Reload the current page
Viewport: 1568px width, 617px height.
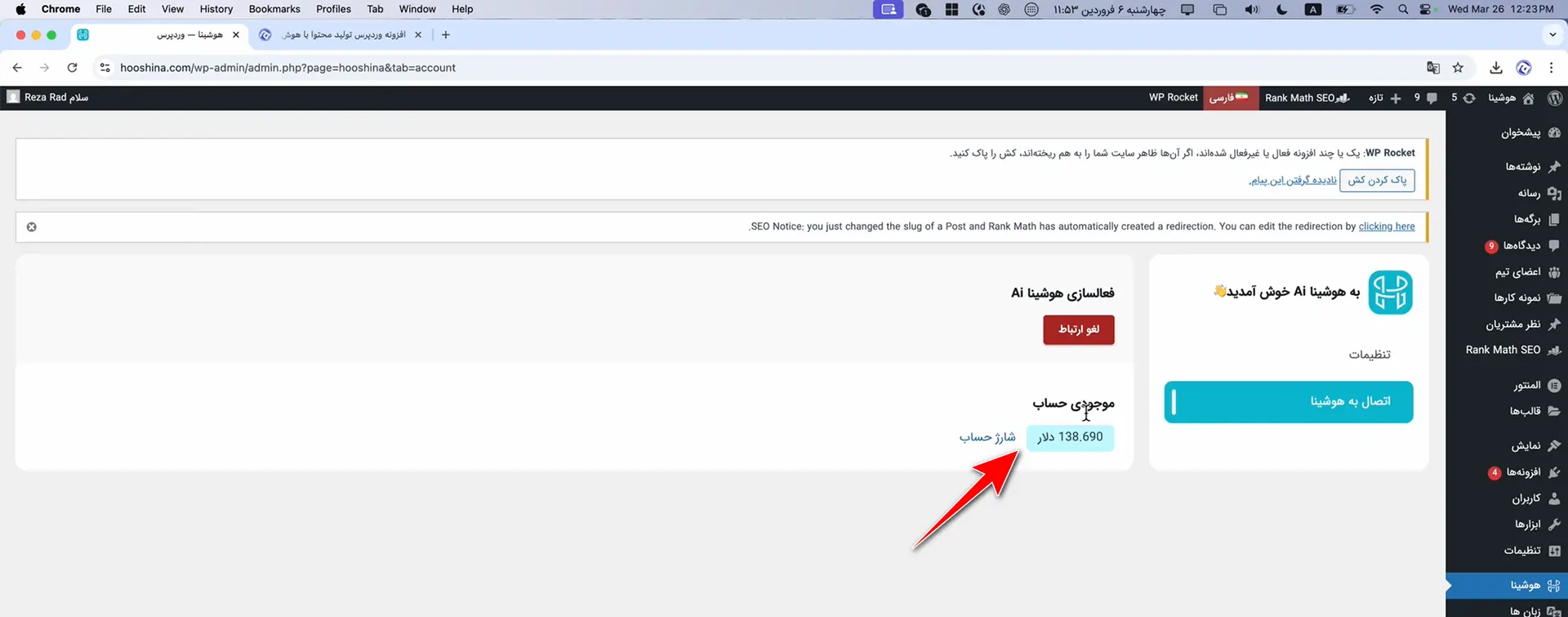(72, 68)
